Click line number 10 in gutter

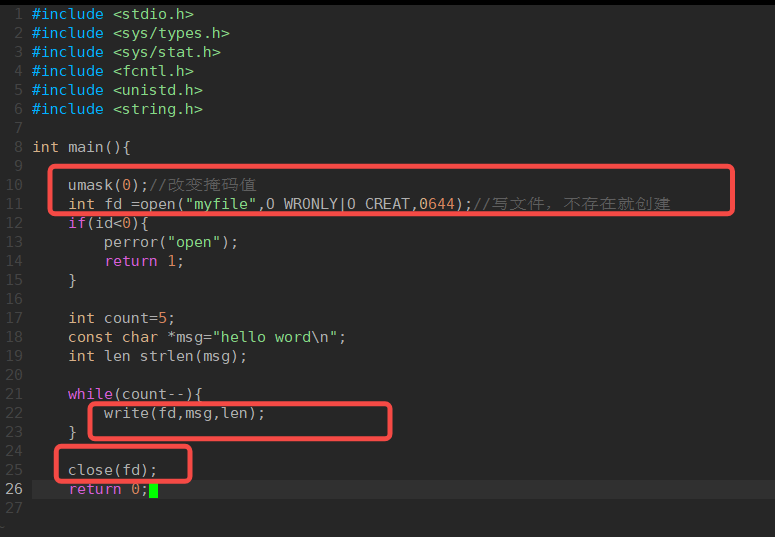tap(14, 185)
